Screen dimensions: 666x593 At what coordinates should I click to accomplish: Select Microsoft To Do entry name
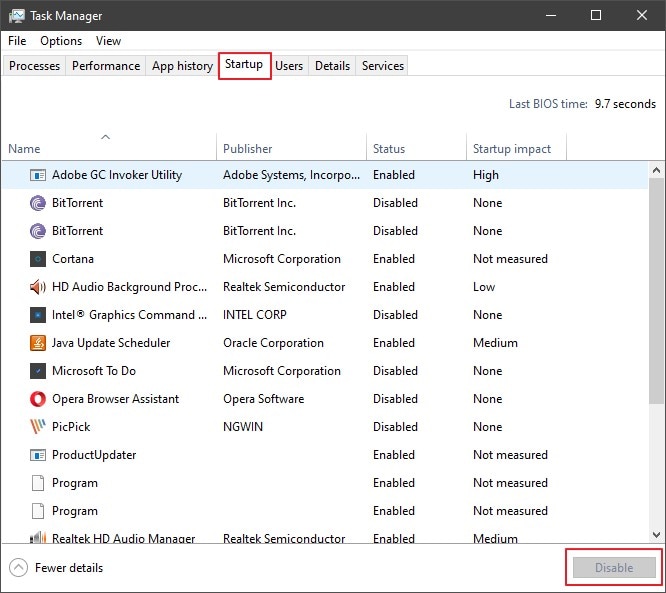click(x=94, y=371)
